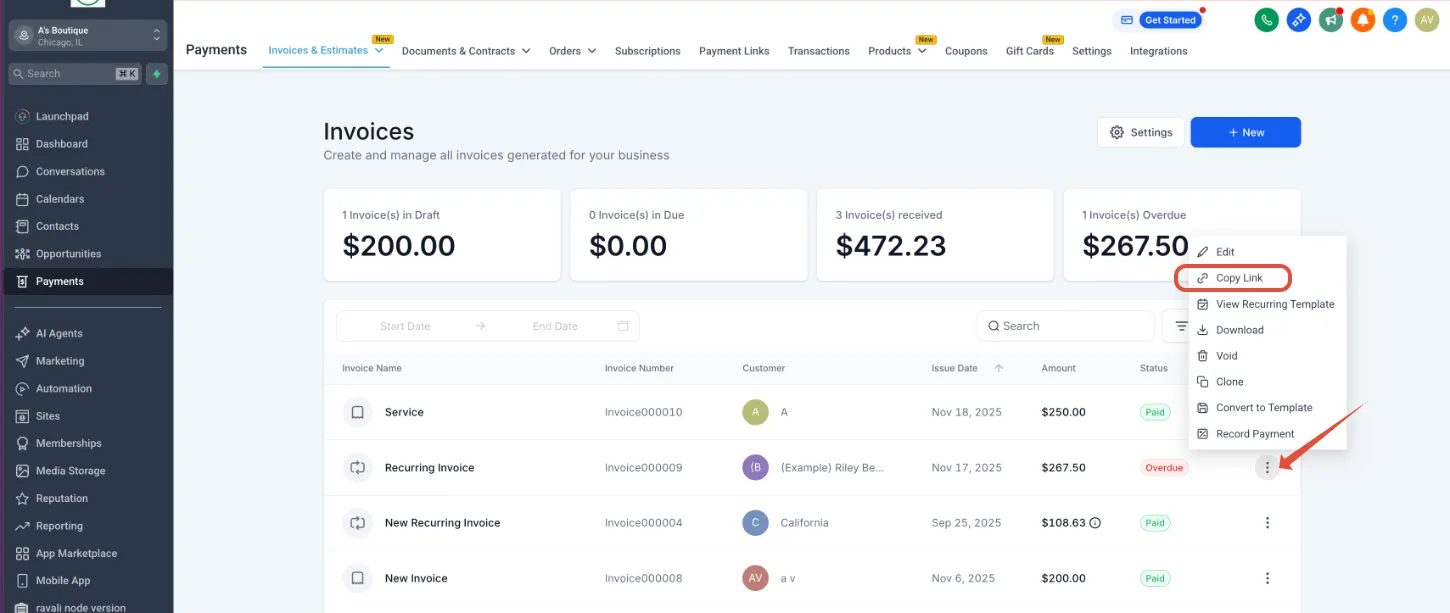Viewport: 1450px width, 613px height.
Task: Open the Integrations tab
Action: pyautogui.click(x=1158, y=51)
